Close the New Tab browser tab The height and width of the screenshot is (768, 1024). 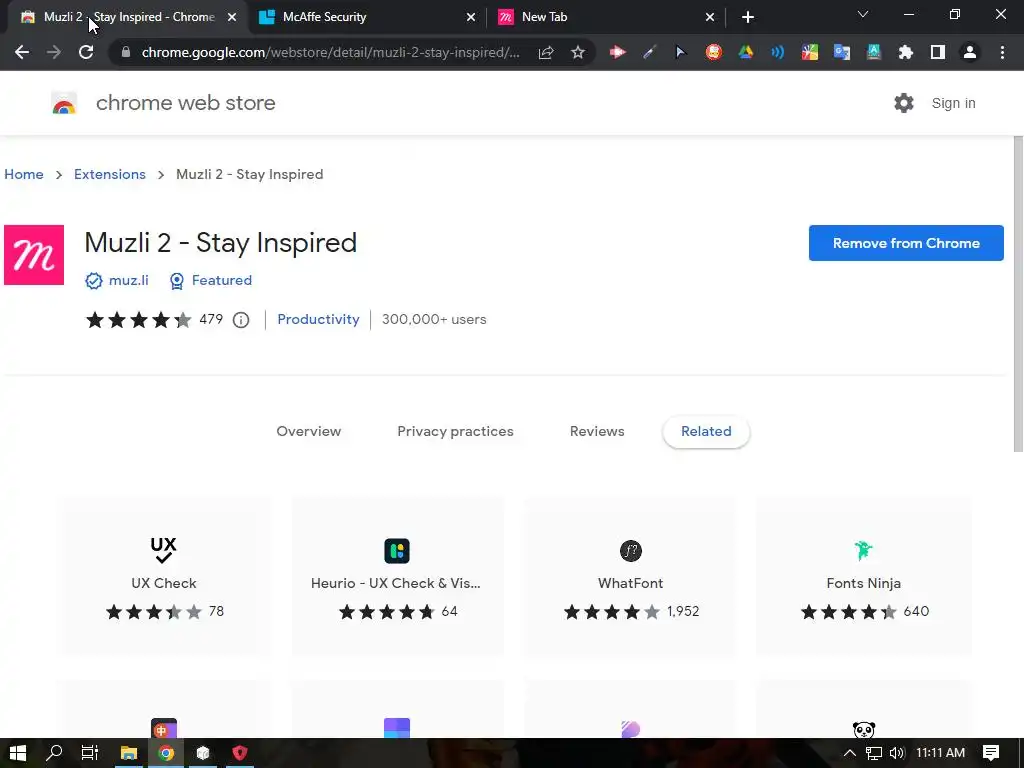click(710, 18)
